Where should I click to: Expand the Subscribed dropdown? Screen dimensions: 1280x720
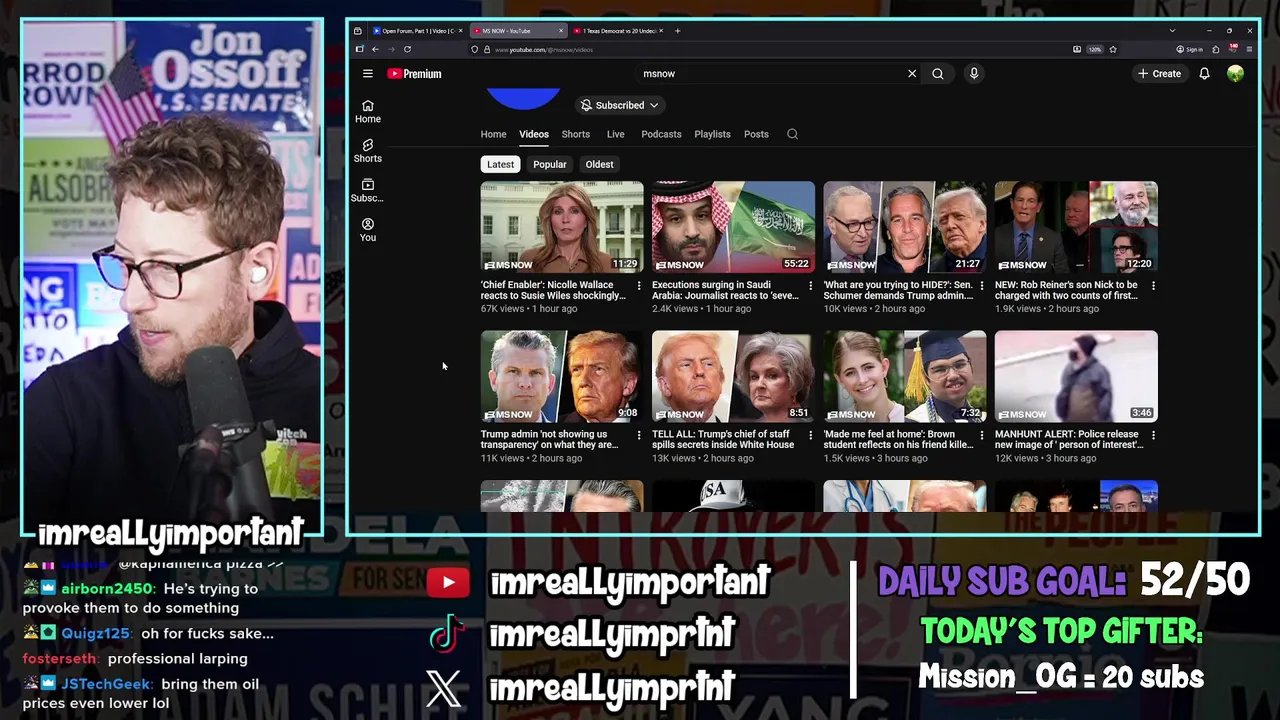coord(619,105)
